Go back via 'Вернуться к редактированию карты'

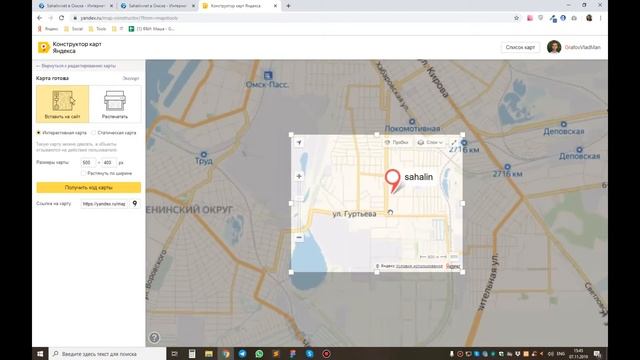(x=76, y=66)
